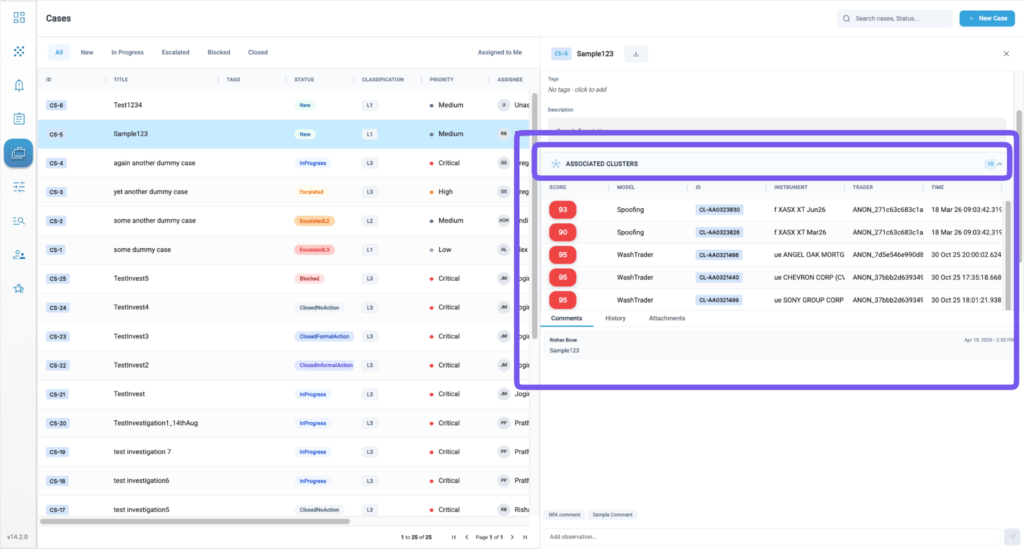
Task: Click the New Case button
Action: coord(987,18)
